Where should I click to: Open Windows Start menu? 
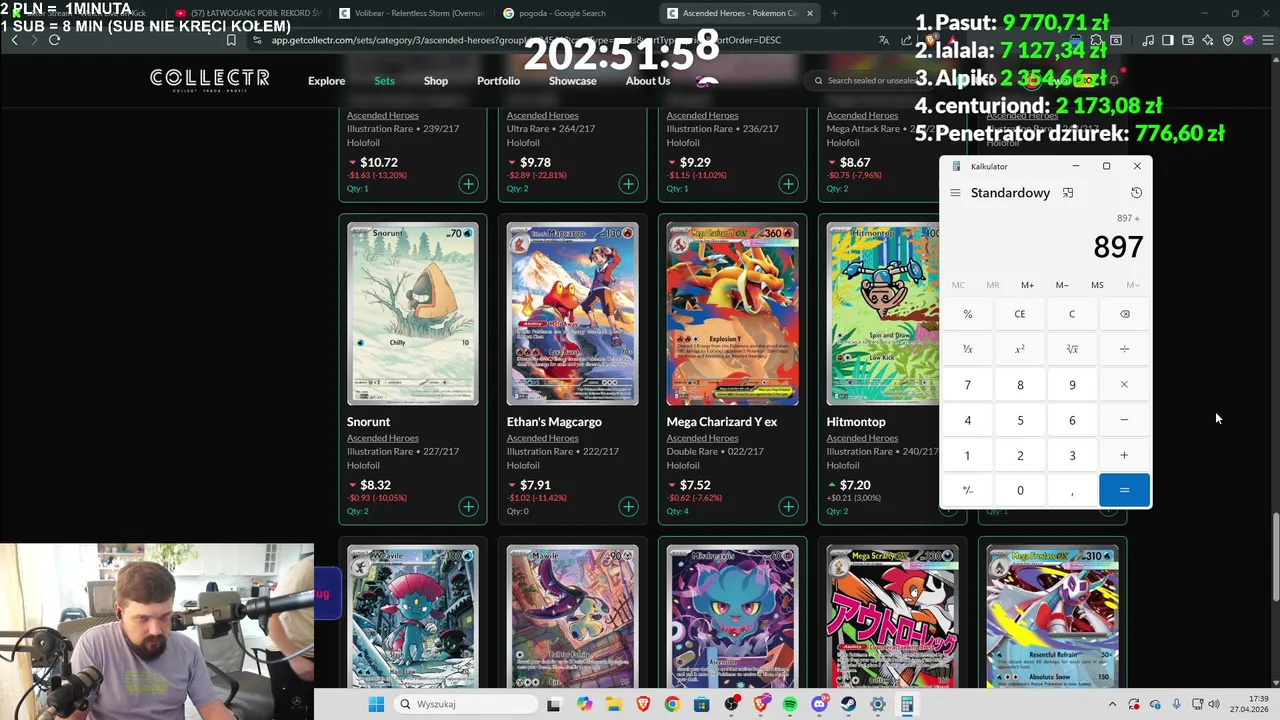click(x=376, y=704)
